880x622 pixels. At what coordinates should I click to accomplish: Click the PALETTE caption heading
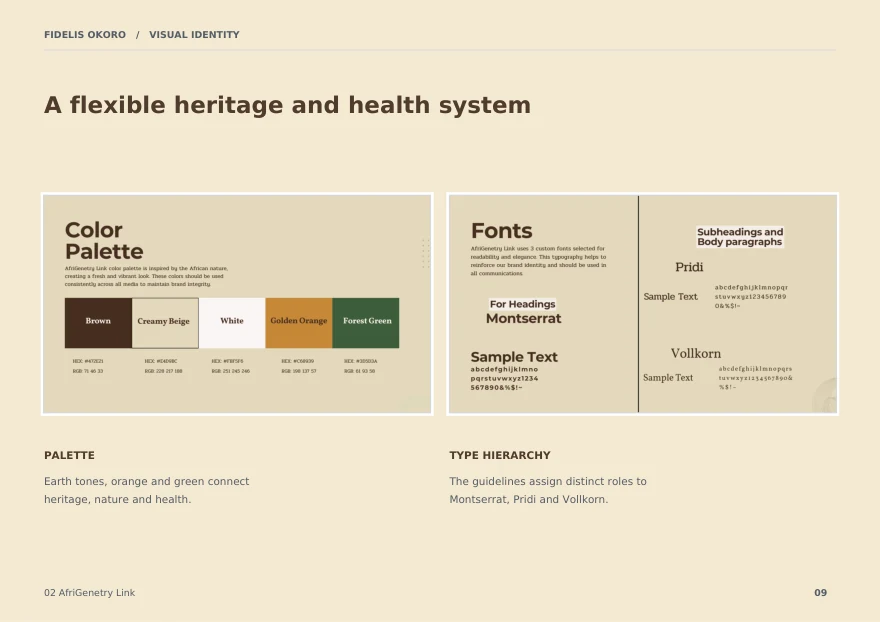(69, 455)
